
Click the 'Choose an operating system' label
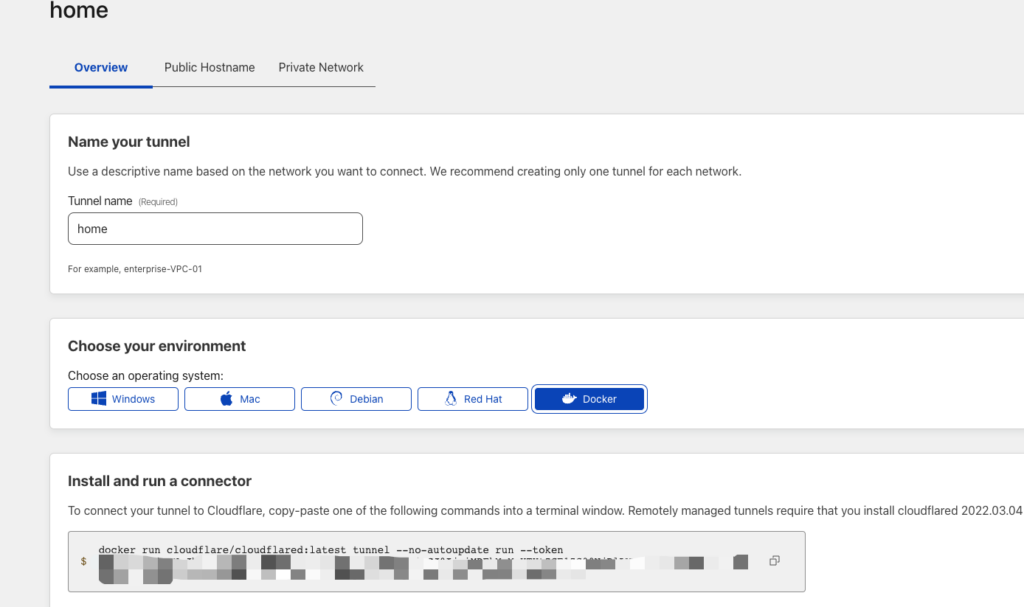pyautogui.click(x=146, y=376)
